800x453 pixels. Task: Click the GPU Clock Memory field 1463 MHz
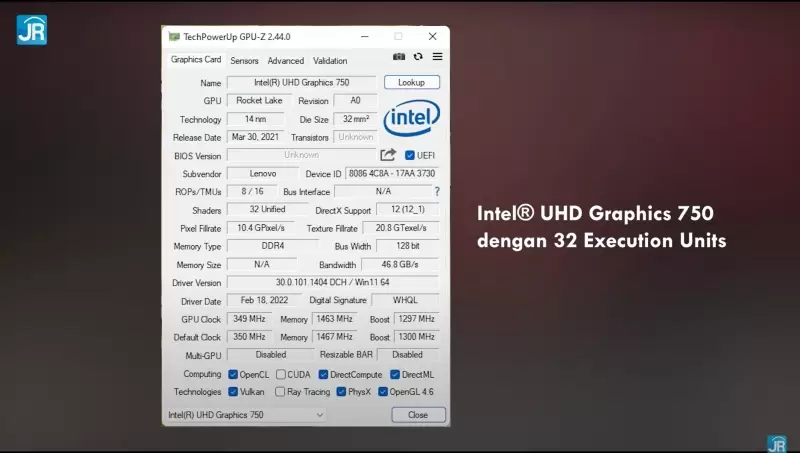click(x=334, y=319)
